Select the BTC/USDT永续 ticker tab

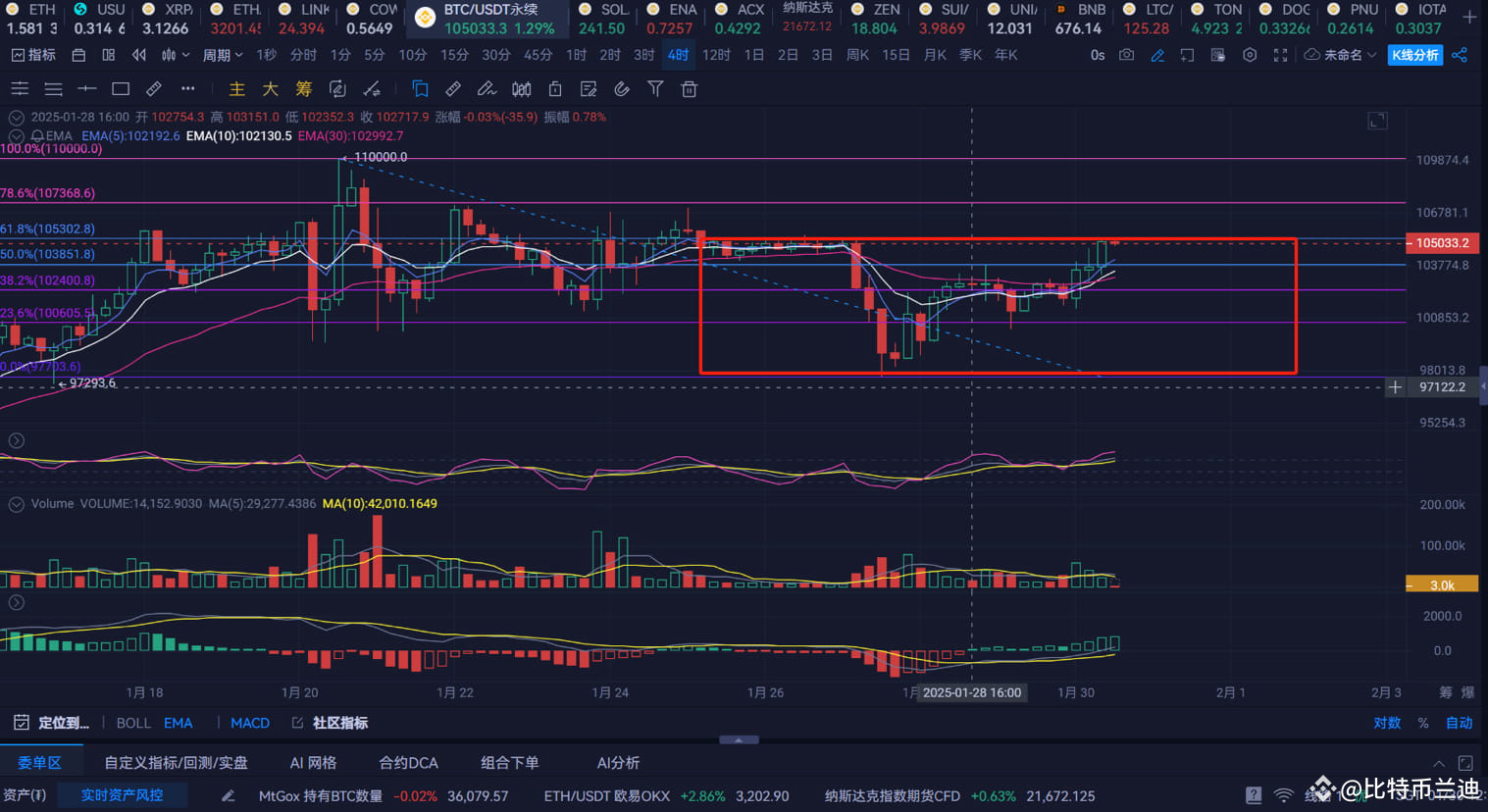pos(486,19)
